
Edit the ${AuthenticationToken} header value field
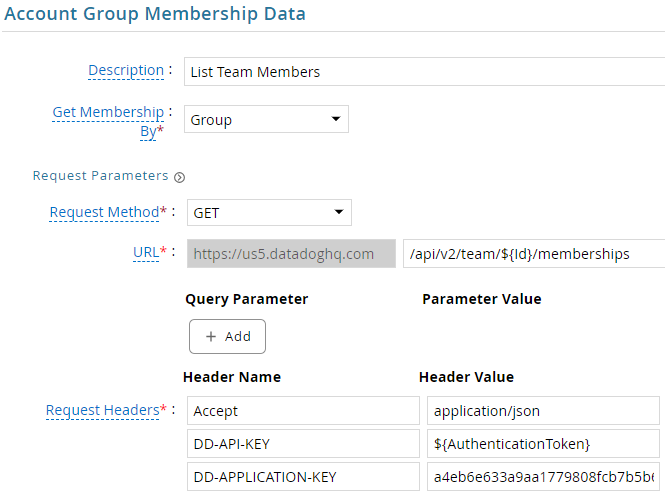point(543,444)
